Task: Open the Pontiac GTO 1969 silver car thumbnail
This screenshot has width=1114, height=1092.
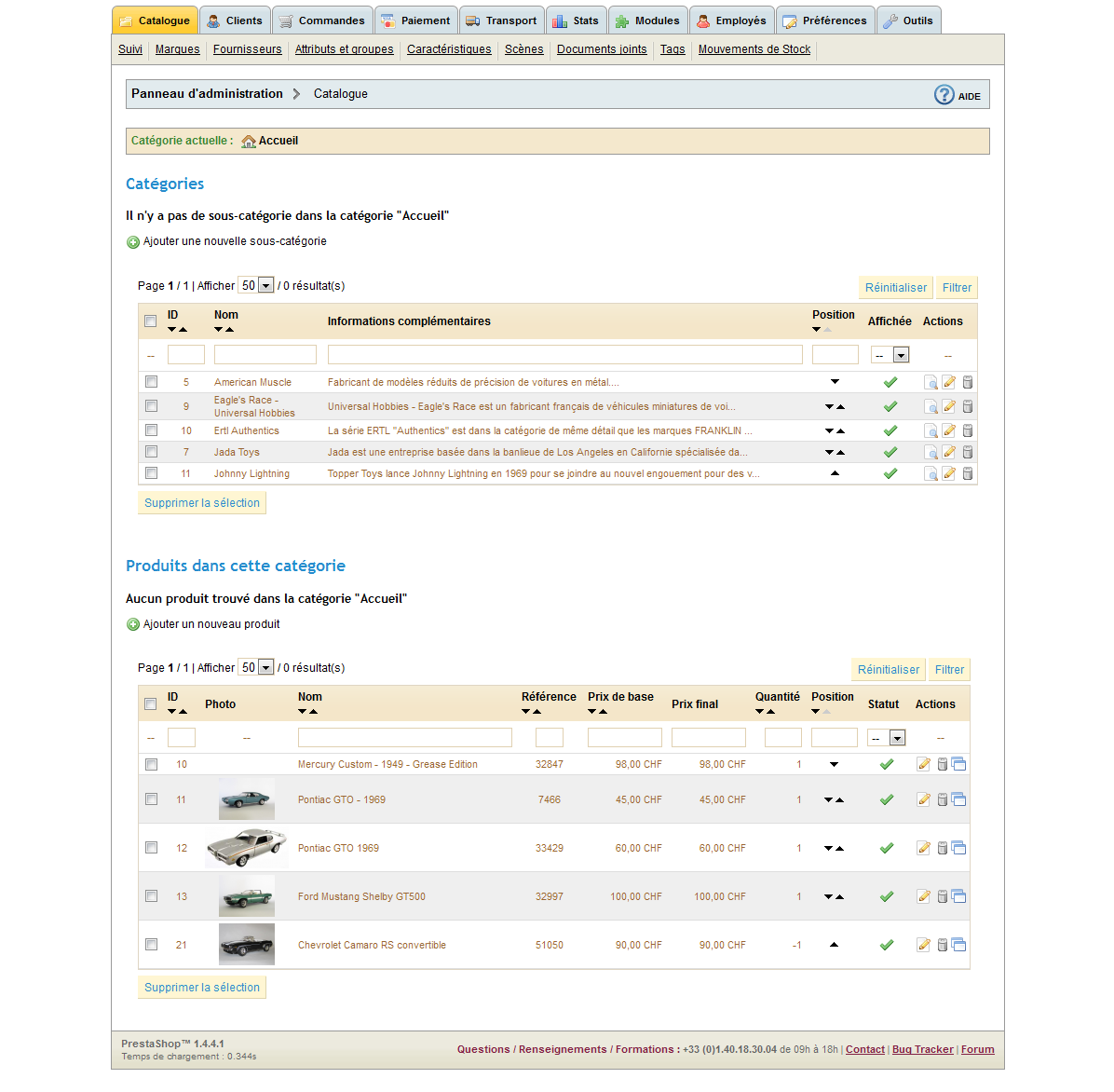Action: [247, 848]
